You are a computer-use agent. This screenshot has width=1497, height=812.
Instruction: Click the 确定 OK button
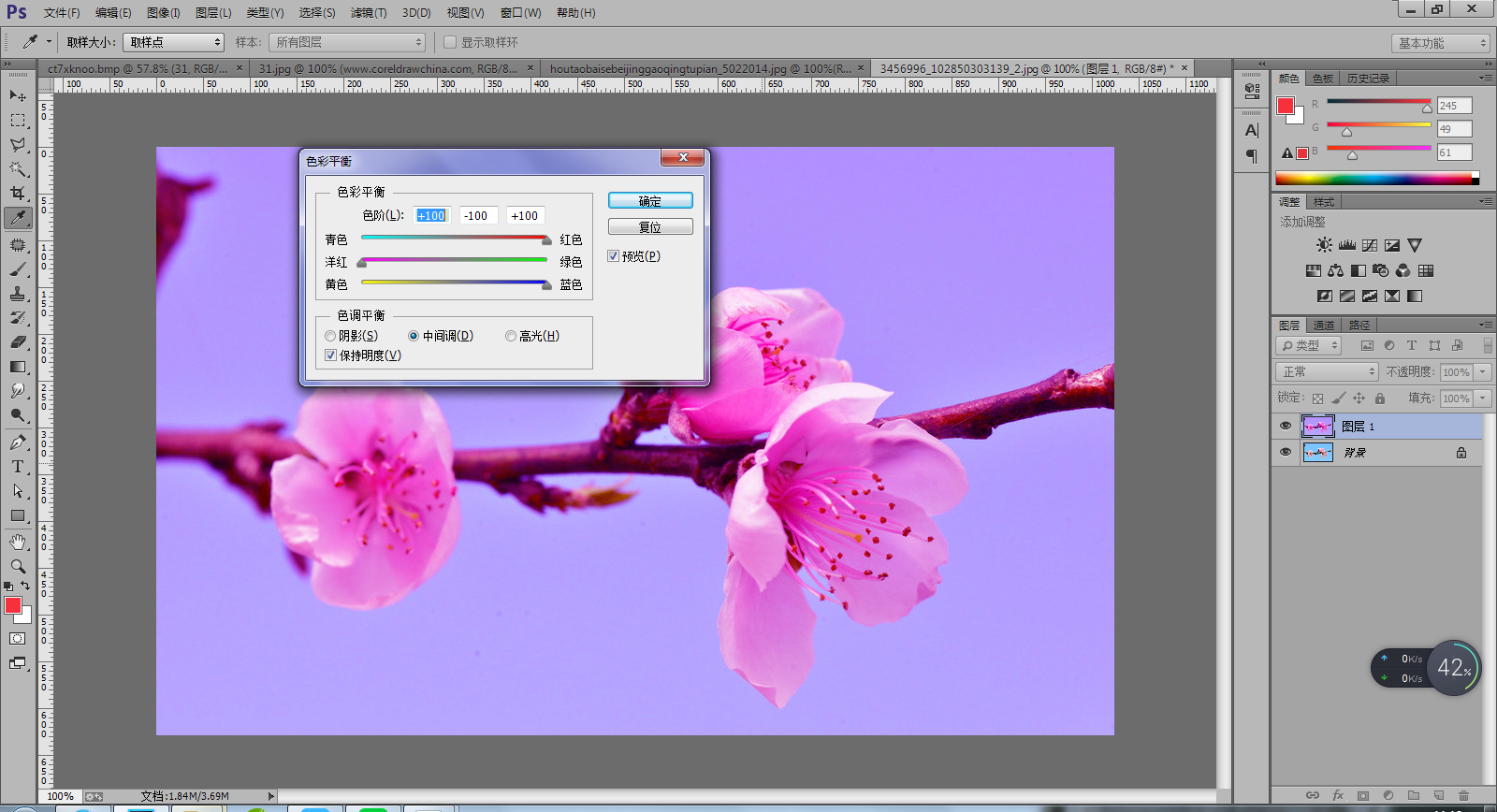click(x=650, y=201)
